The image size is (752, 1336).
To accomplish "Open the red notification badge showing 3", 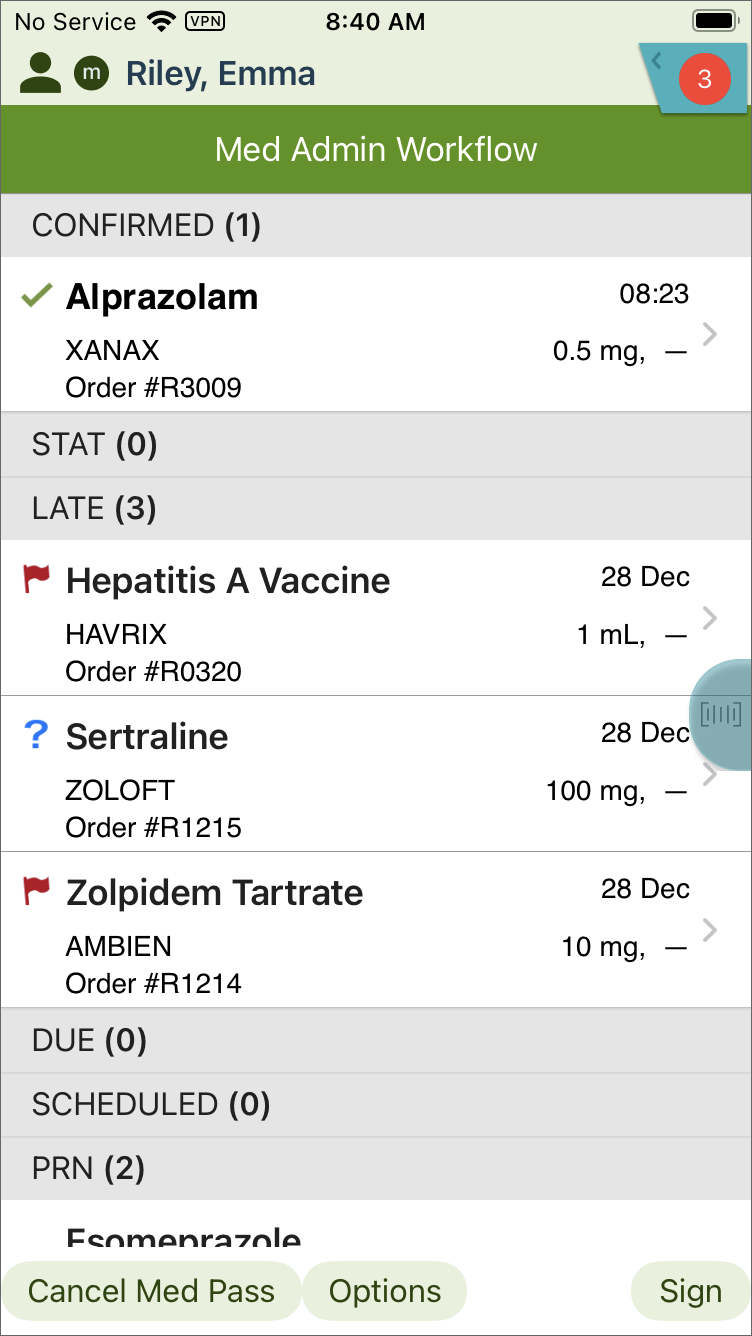I will point(704,79).
